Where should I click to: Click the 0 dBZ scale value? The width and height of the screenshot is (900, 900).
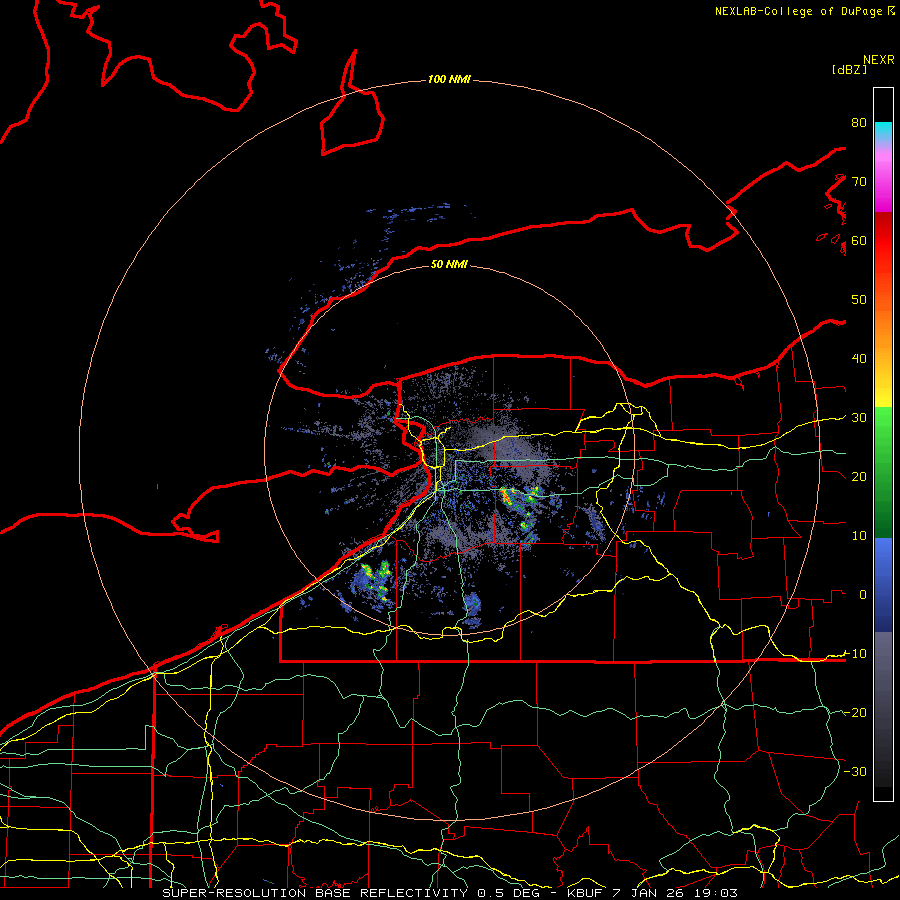863,595
